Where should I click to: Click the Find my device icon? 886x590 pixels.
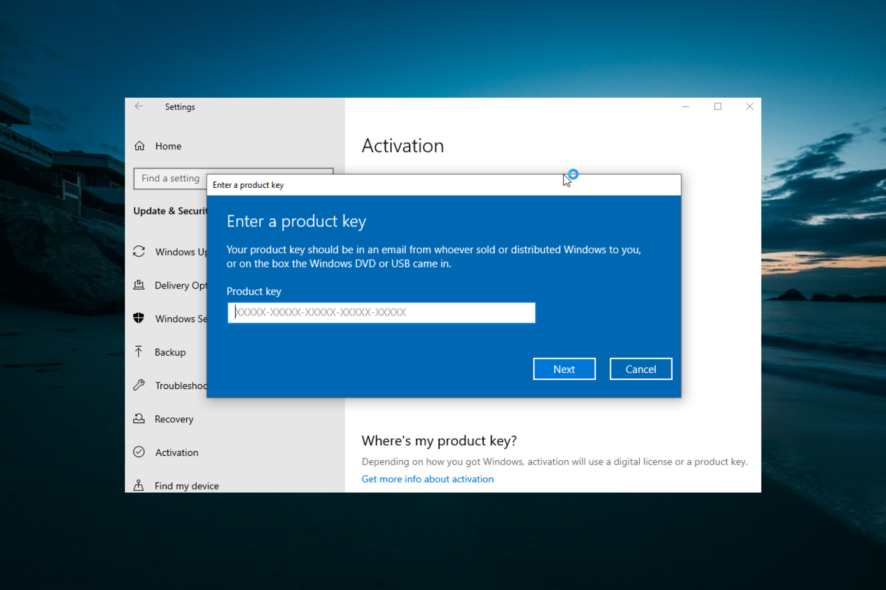coord(140,486)
